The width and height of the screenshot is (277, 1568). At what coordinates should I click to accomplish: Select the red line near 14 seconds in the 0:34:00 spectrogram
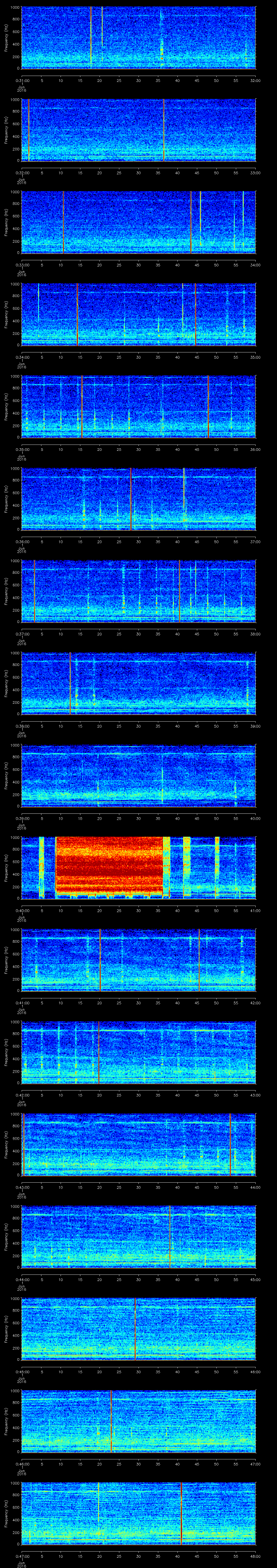click(77, 313)
